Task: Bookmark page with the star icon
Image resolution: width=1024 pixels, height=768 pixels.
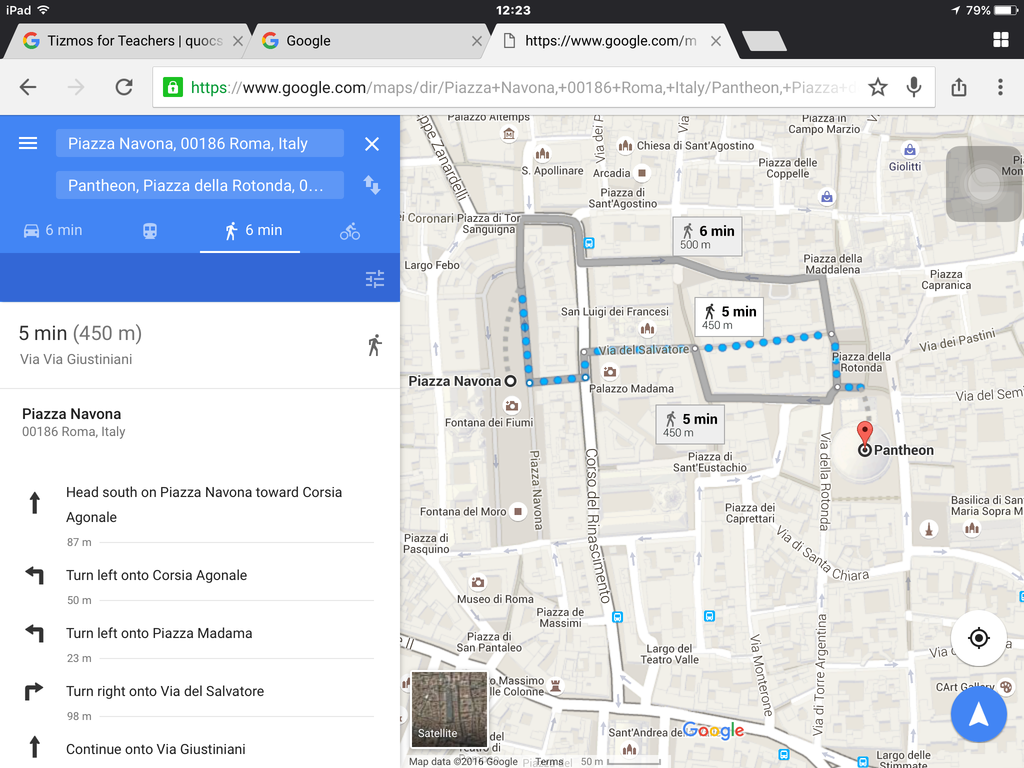Action: (x=878, y=87)
